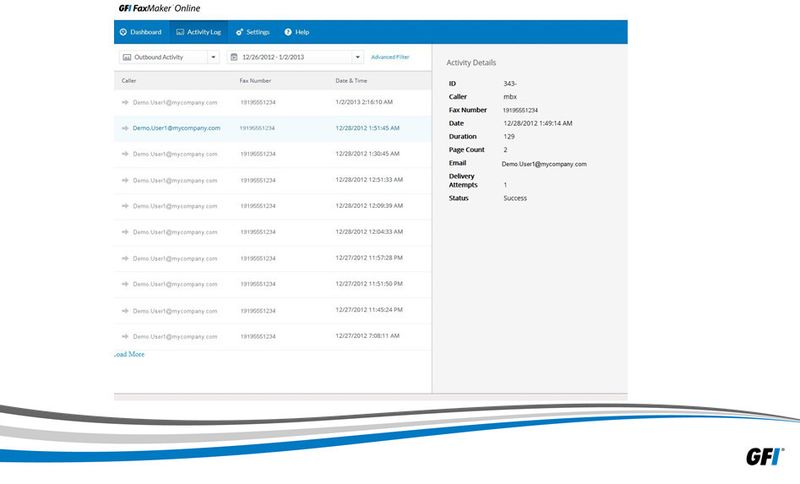Select the entry dated 12/28/2012 12:04:33 AM
800x484 pixels.
tap(273, 232)
